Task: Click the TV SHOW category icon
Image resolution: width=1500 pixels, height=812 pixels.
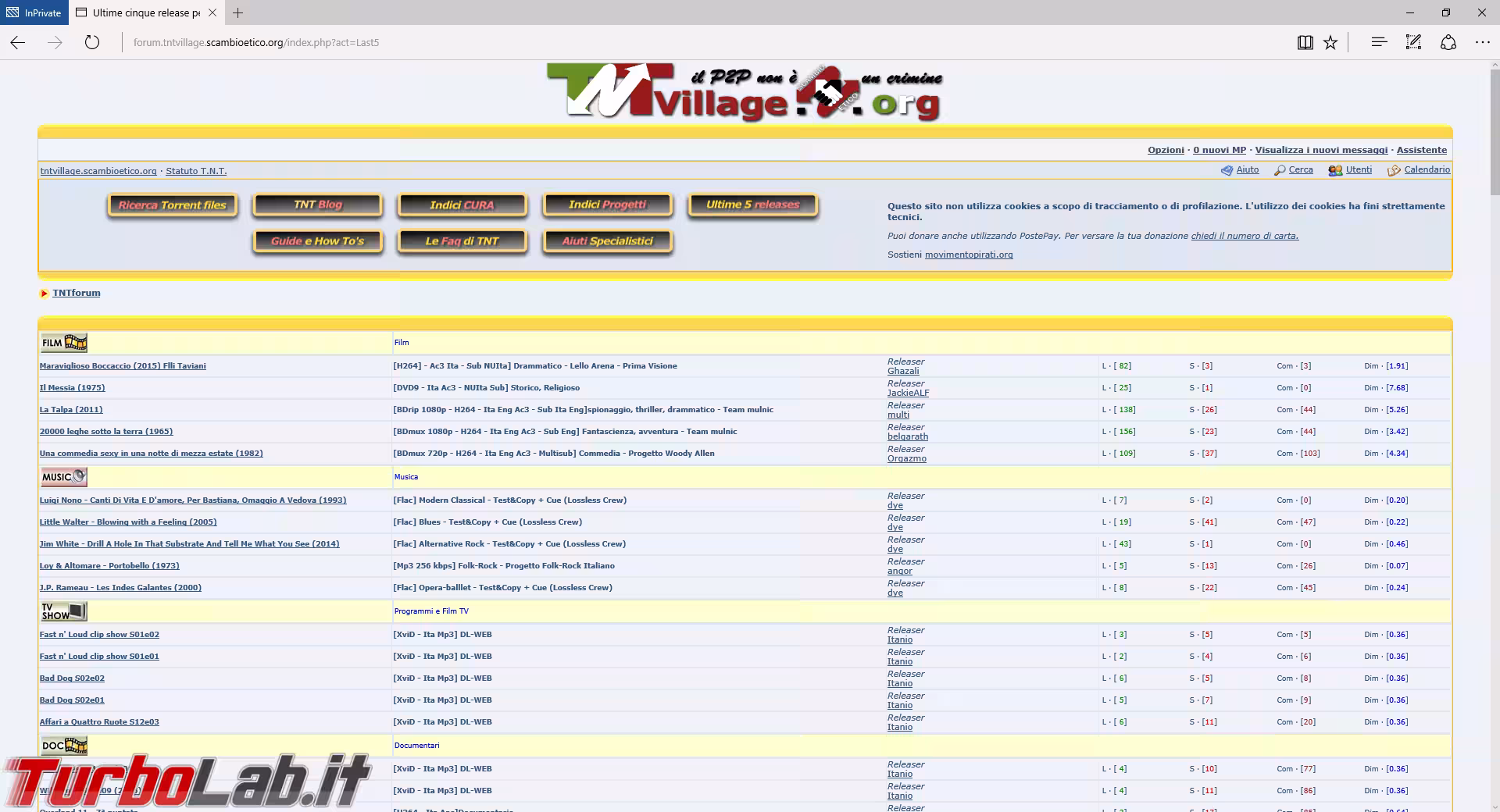Action: point(64,611)
